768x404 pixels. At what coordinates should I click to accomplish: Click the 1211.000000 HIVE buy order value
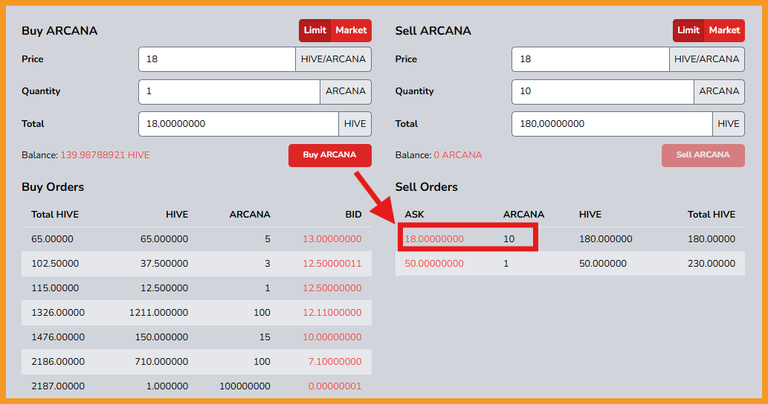[x=159, y=312]
